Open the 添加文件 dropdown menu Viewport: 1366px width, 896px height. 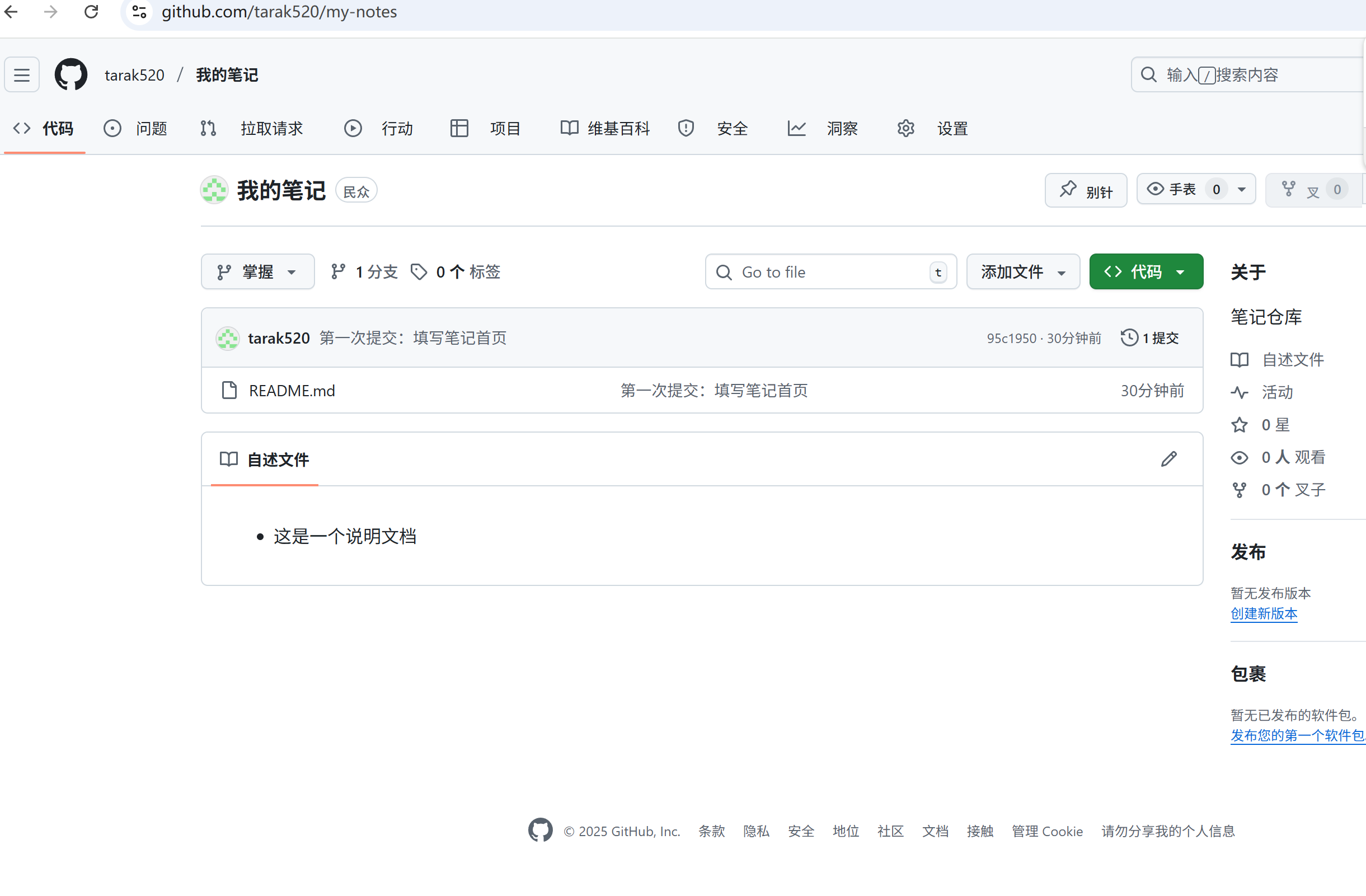tap(1022, 271)
